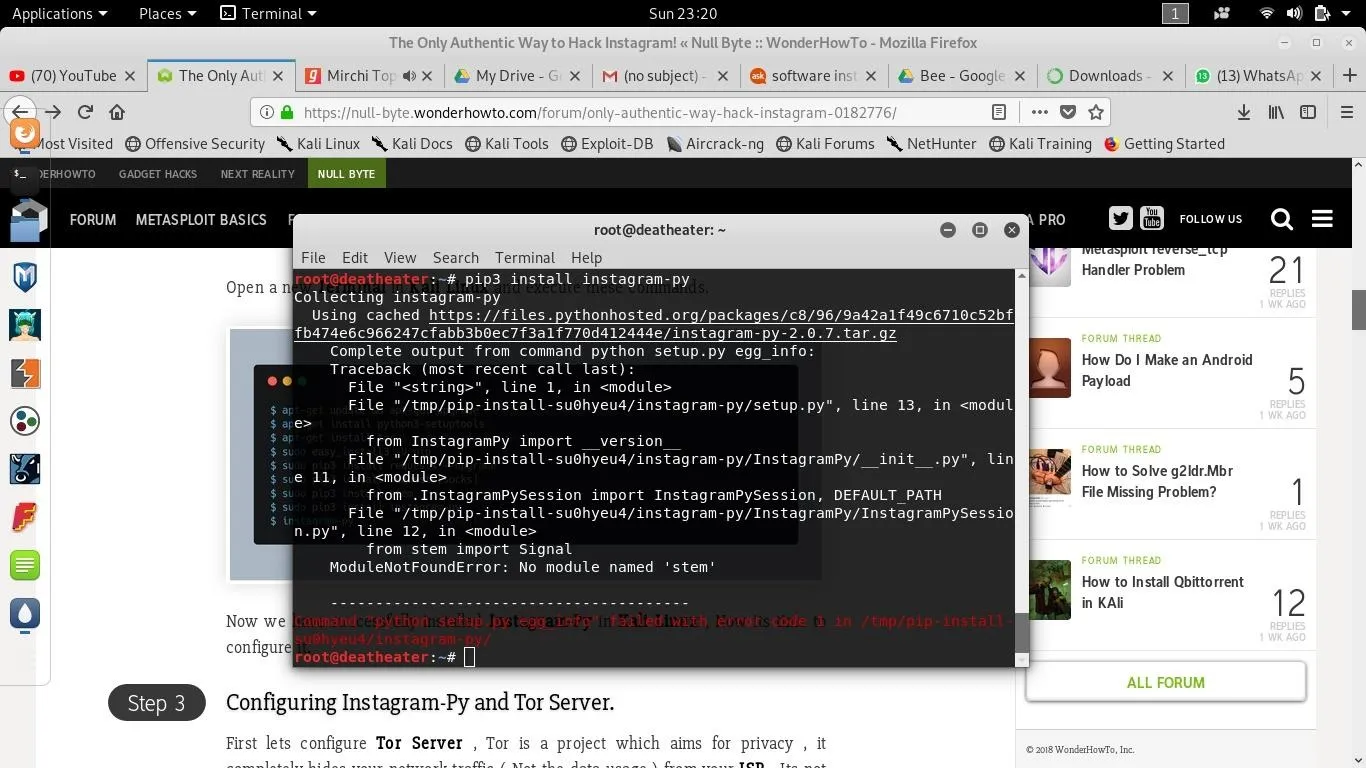Open terminal Help menu
This screenshot has width=1366, height=768.
[x=586, y=257]
